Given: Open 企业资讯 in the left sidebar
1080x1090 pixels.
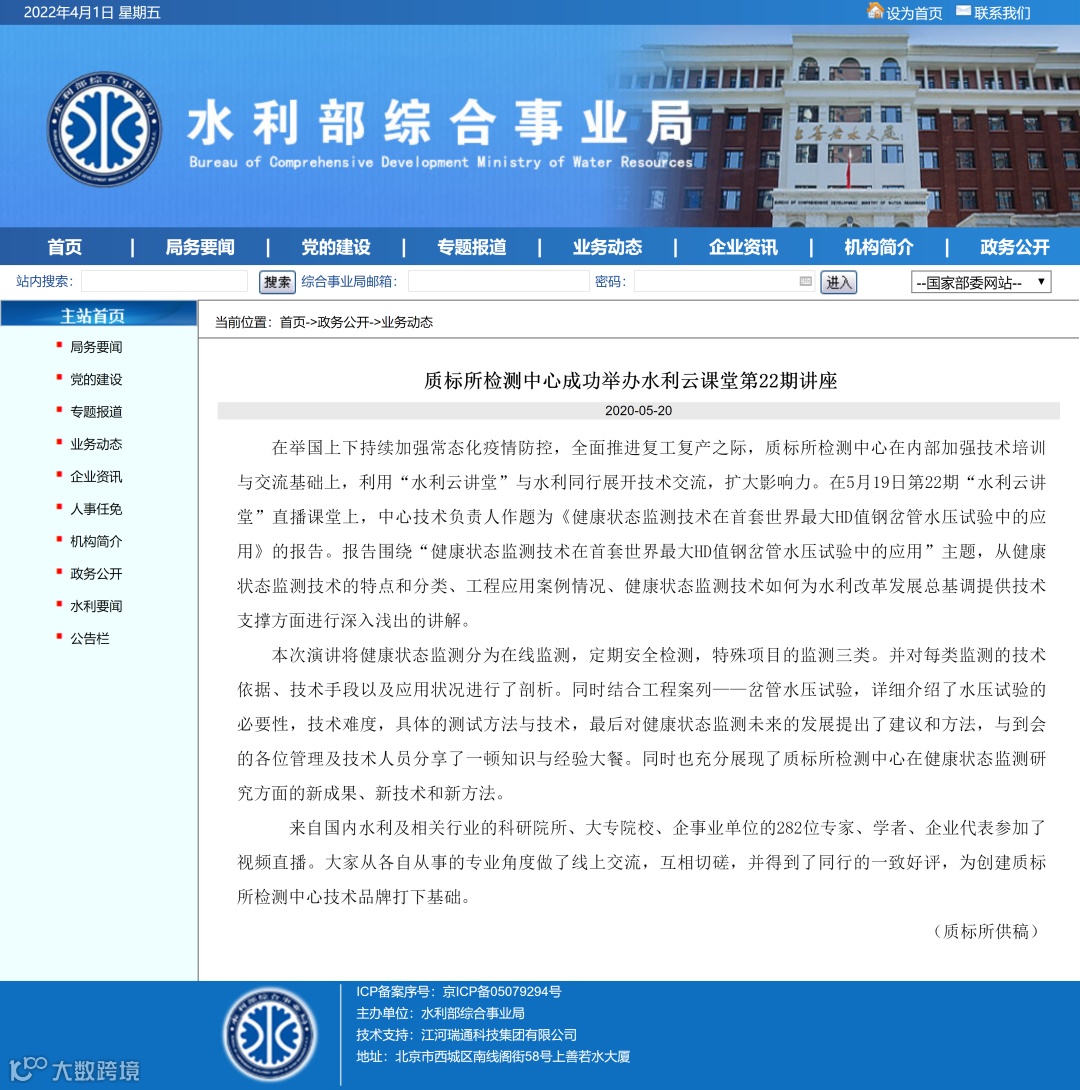Looking at the screenshot, I should point(96,477).
